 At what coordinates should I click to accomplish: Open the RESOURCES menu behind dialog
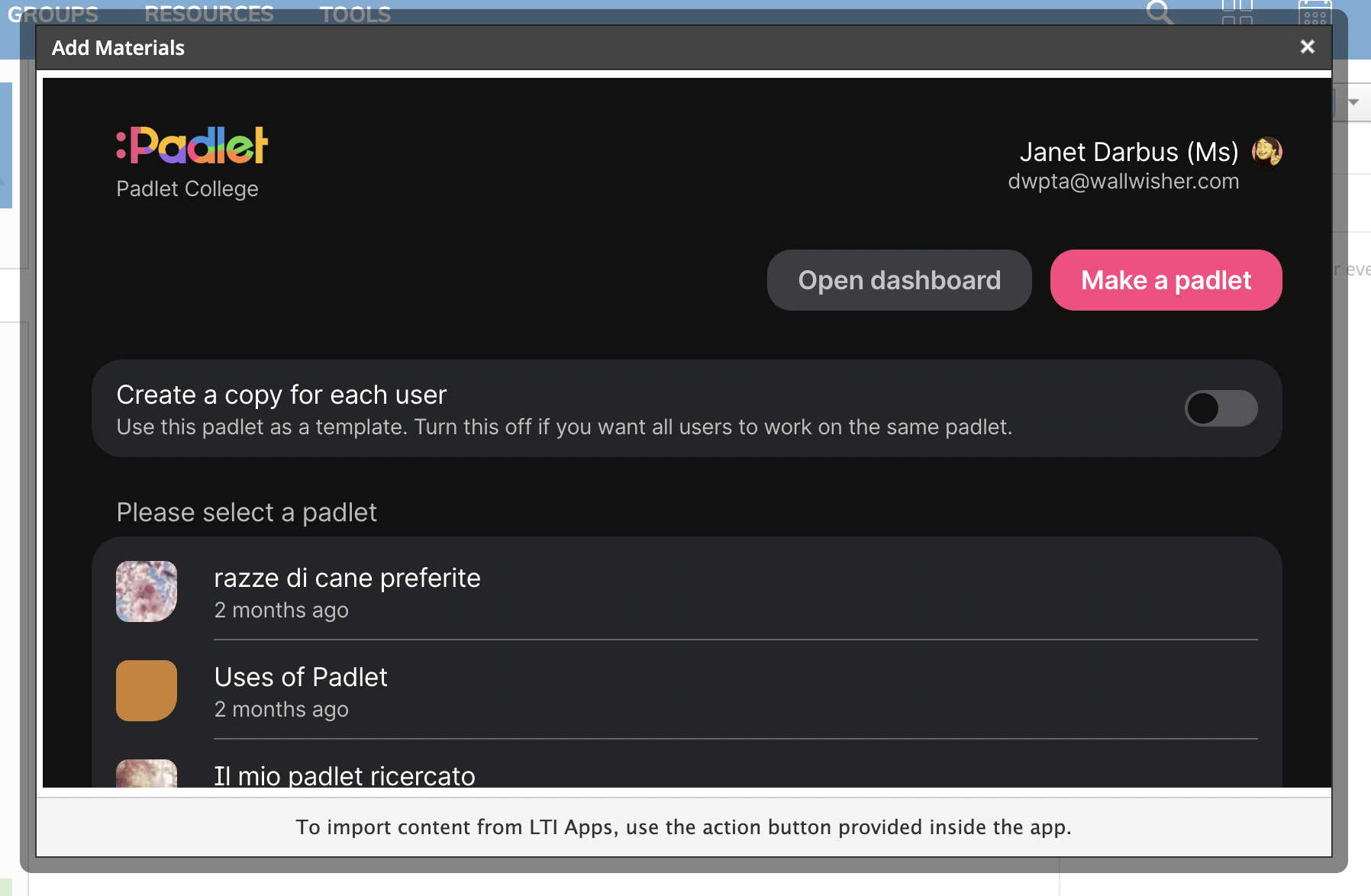[208, 14]
